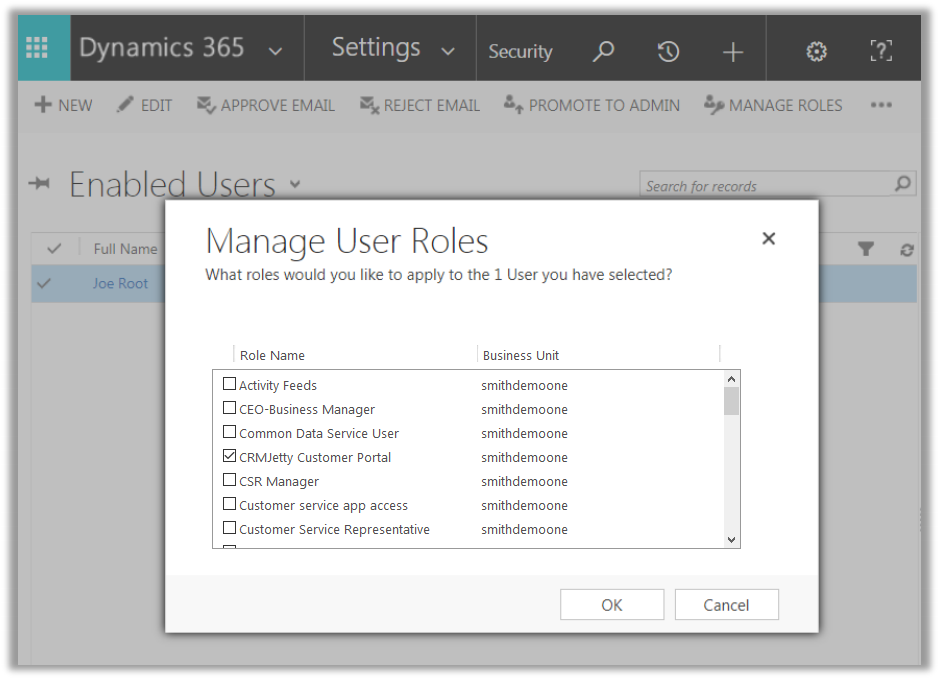
Task: Click smithdemoone in the Activity Feeds row
Action: click(x=524, y=385)
